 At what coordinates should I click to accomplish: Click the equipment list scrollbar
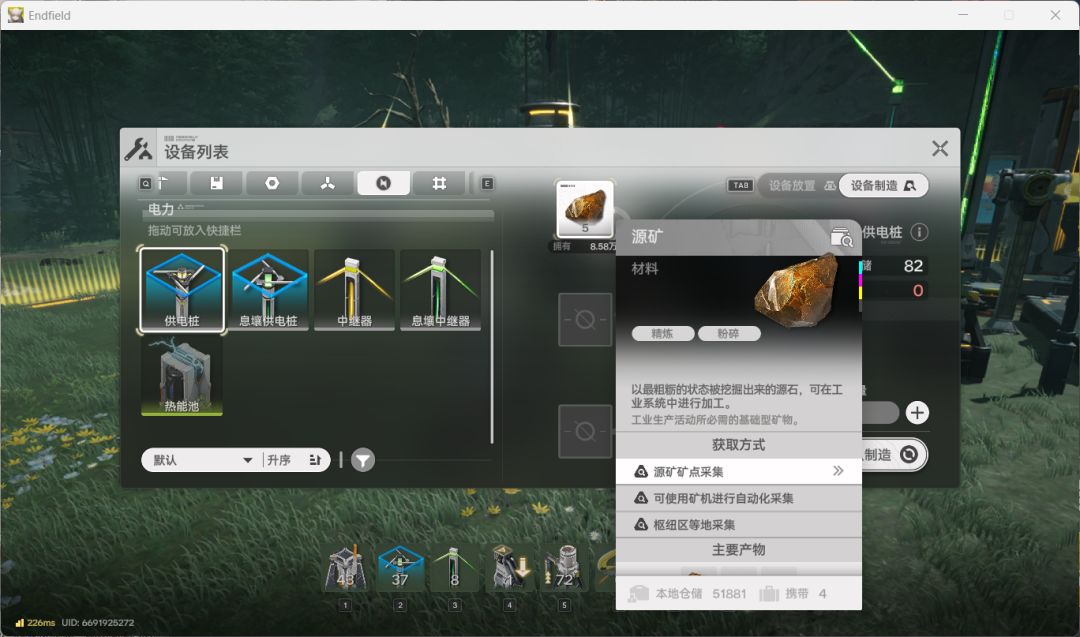pos(492,347)
